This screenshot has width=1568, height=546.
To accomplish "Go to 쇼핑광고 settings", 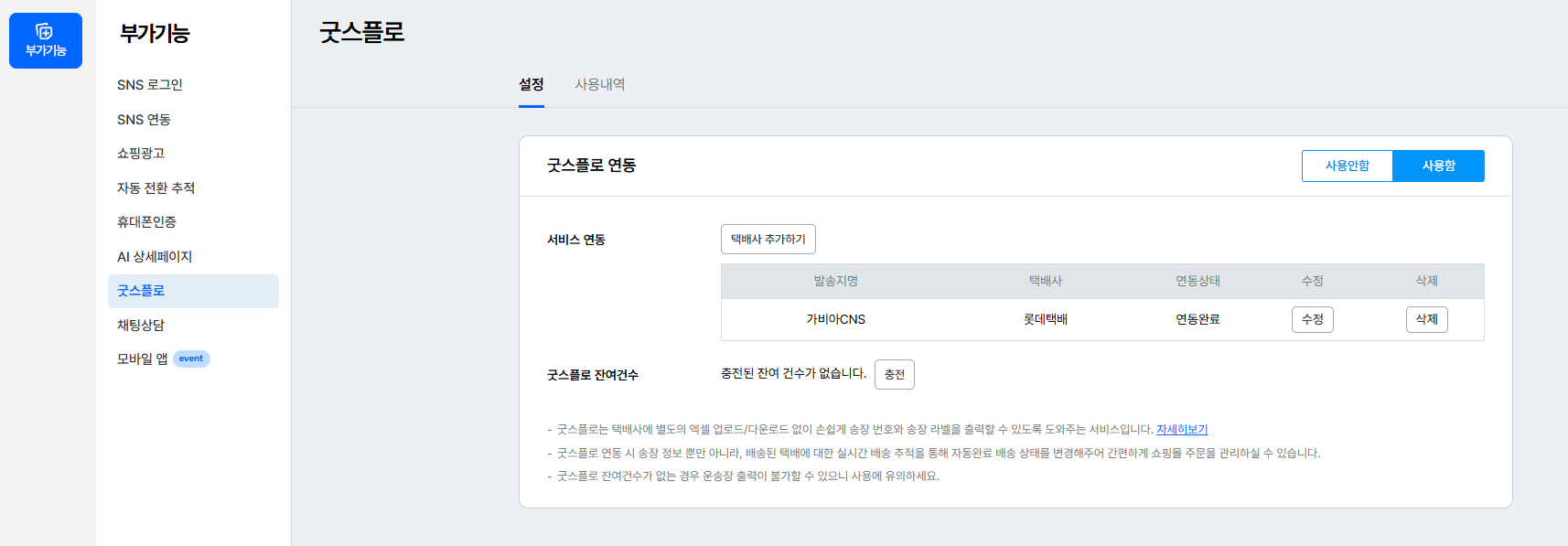I will tap(141, 154).
